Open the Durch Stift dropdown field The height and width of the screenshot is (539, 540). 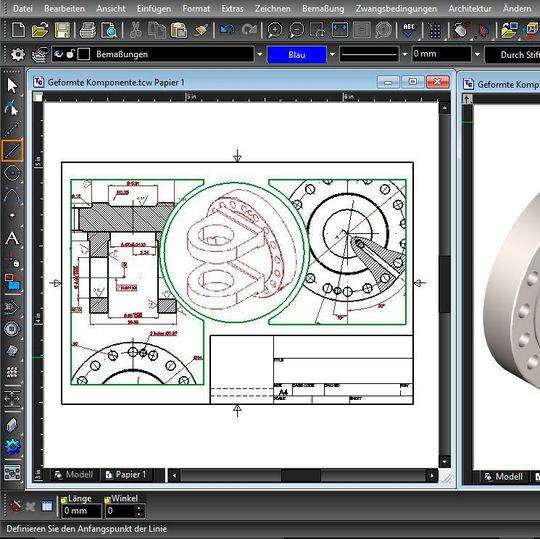point(512,54)
